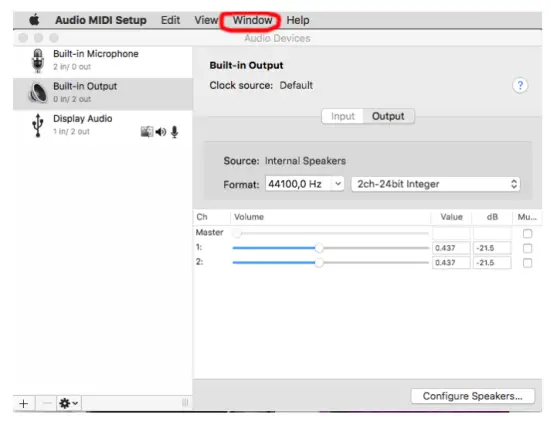Open the Edit menu
Image resolution: width=550 pixels, height=425 pixels.
pyautogui.click(x=170, y=20)
